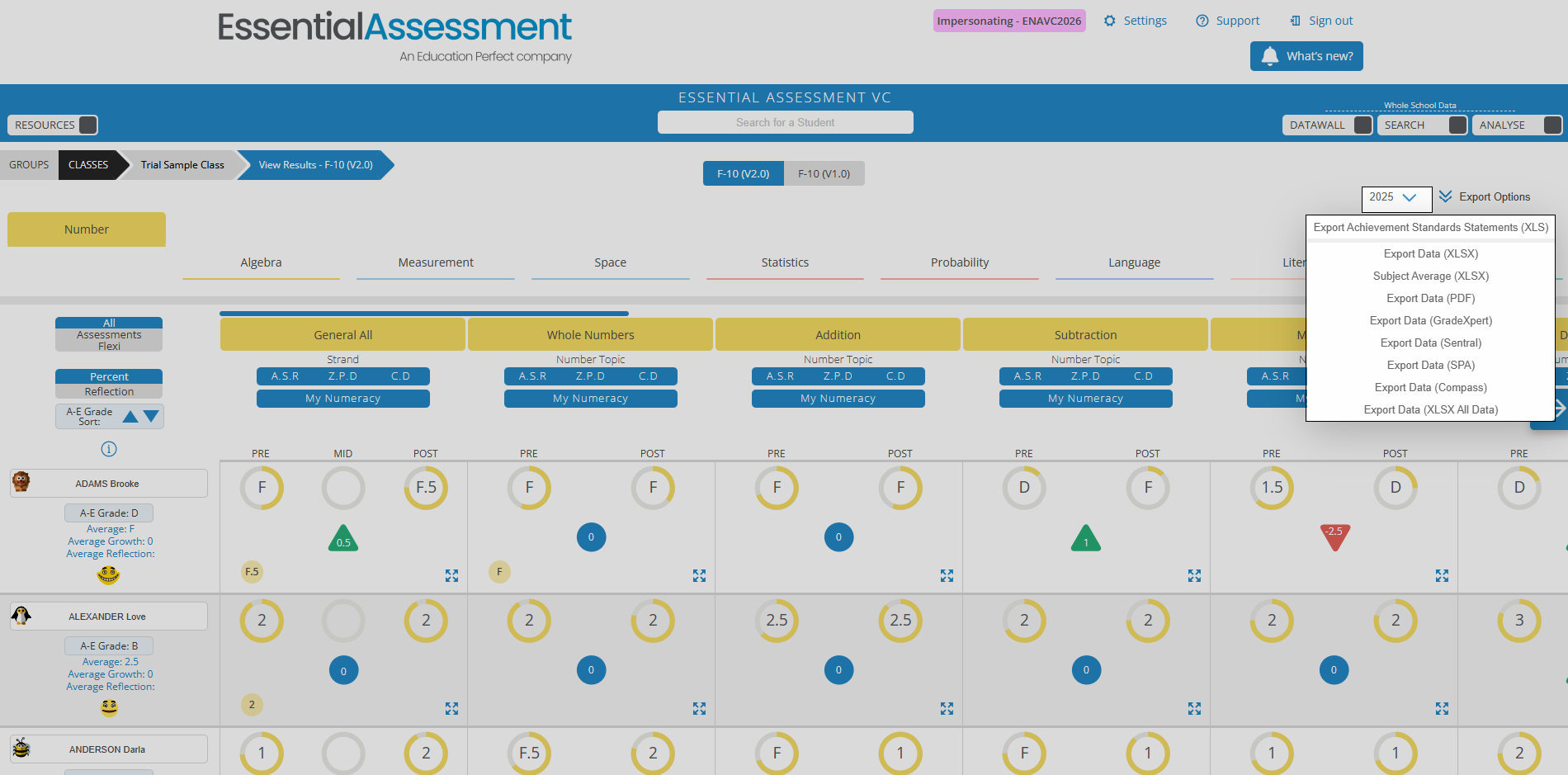The height and width of the screenshot is (775, 1568).
Task: Expand ALEXANDER Love Whole Numbers cell
Action: coord(699,708)
